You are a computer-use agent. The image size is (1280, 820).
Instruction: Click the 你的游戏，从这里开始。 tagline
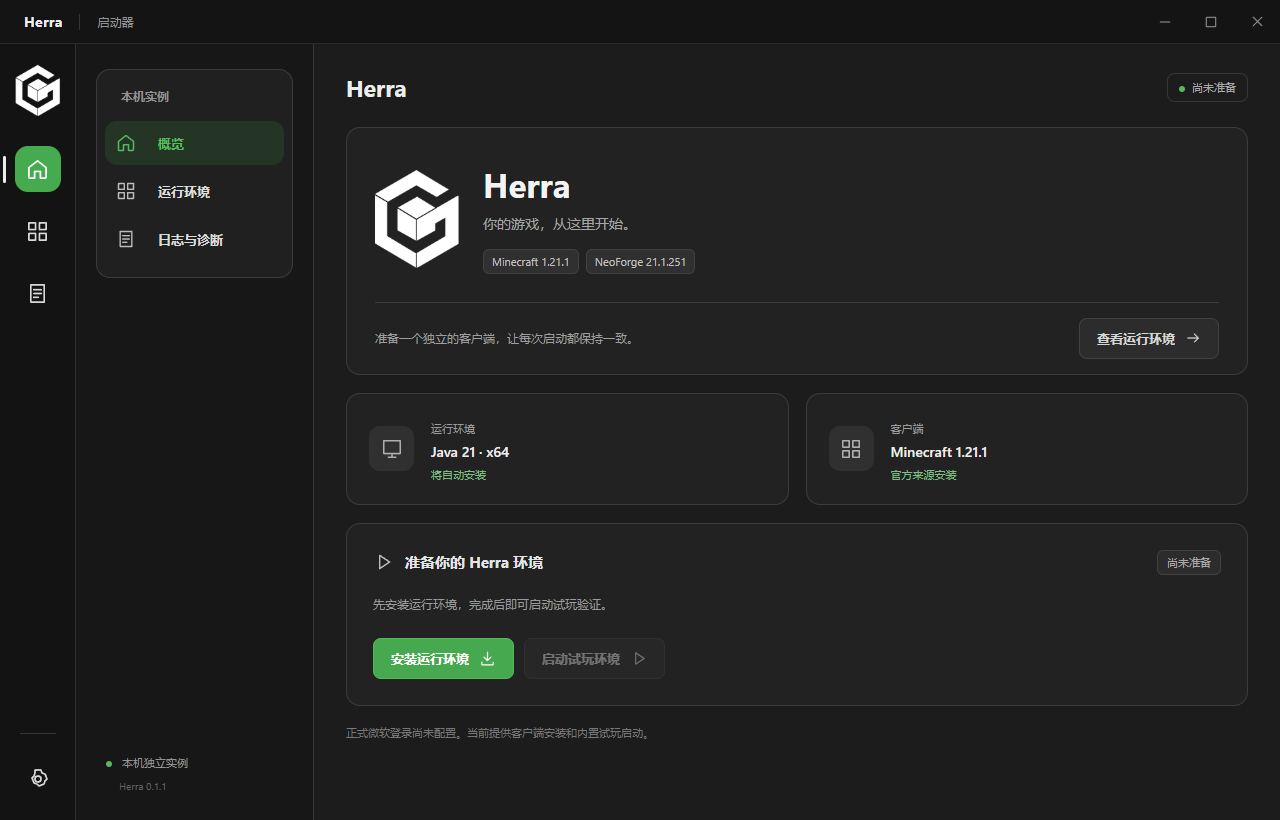click(x=557, y=224)
